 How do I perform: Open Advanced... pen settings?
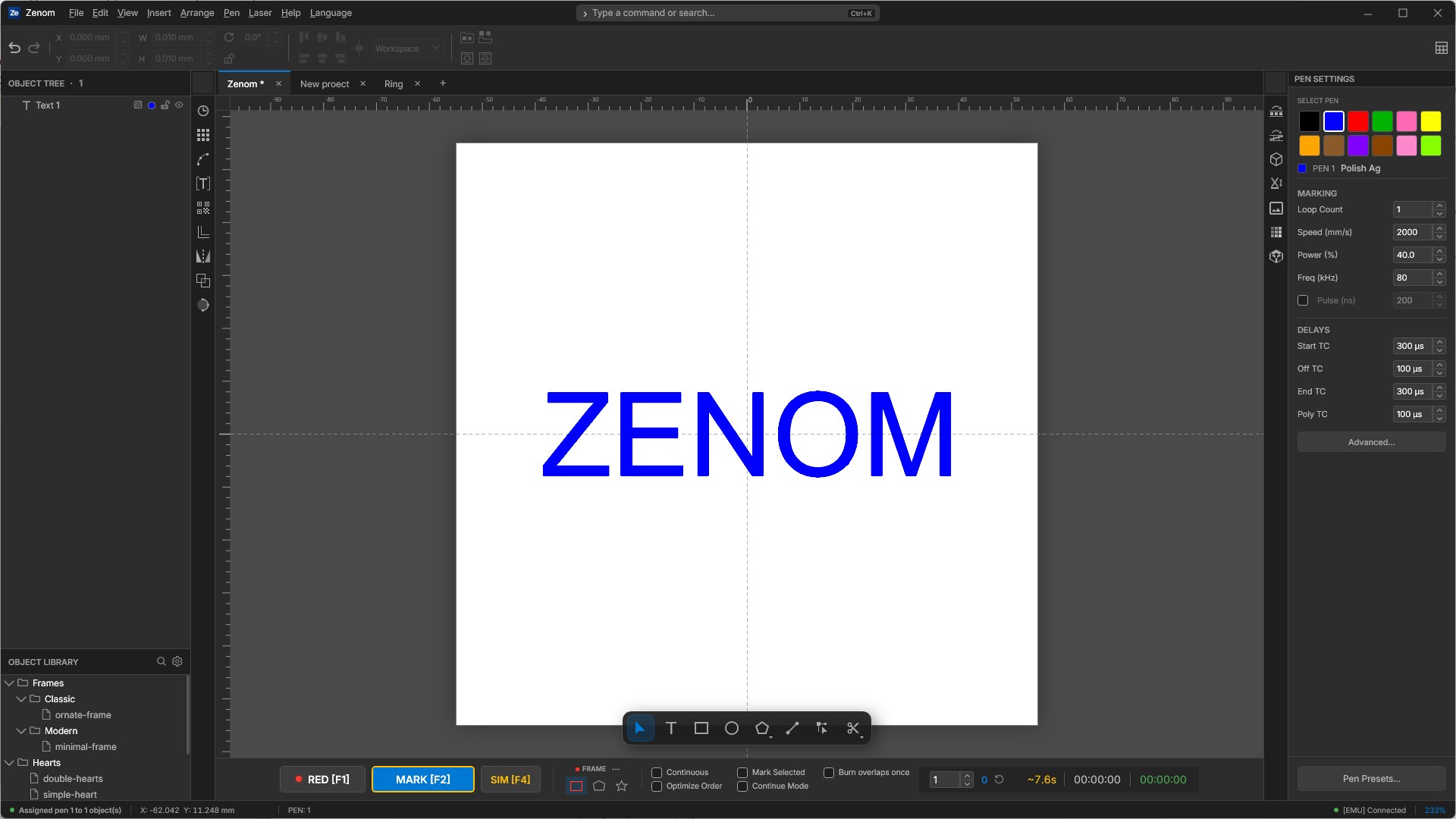1371,442
